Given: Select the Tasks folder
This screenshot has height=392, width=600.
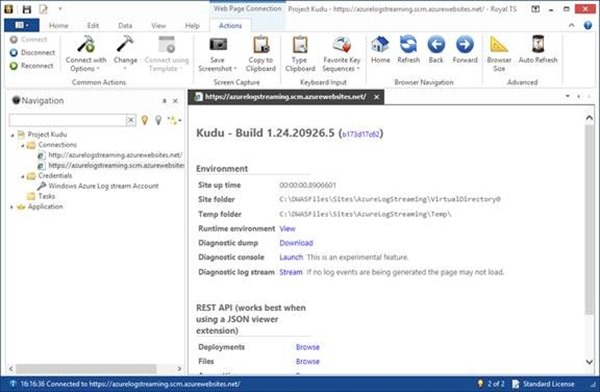Looking at the screenshot, I should pos(41,196).
